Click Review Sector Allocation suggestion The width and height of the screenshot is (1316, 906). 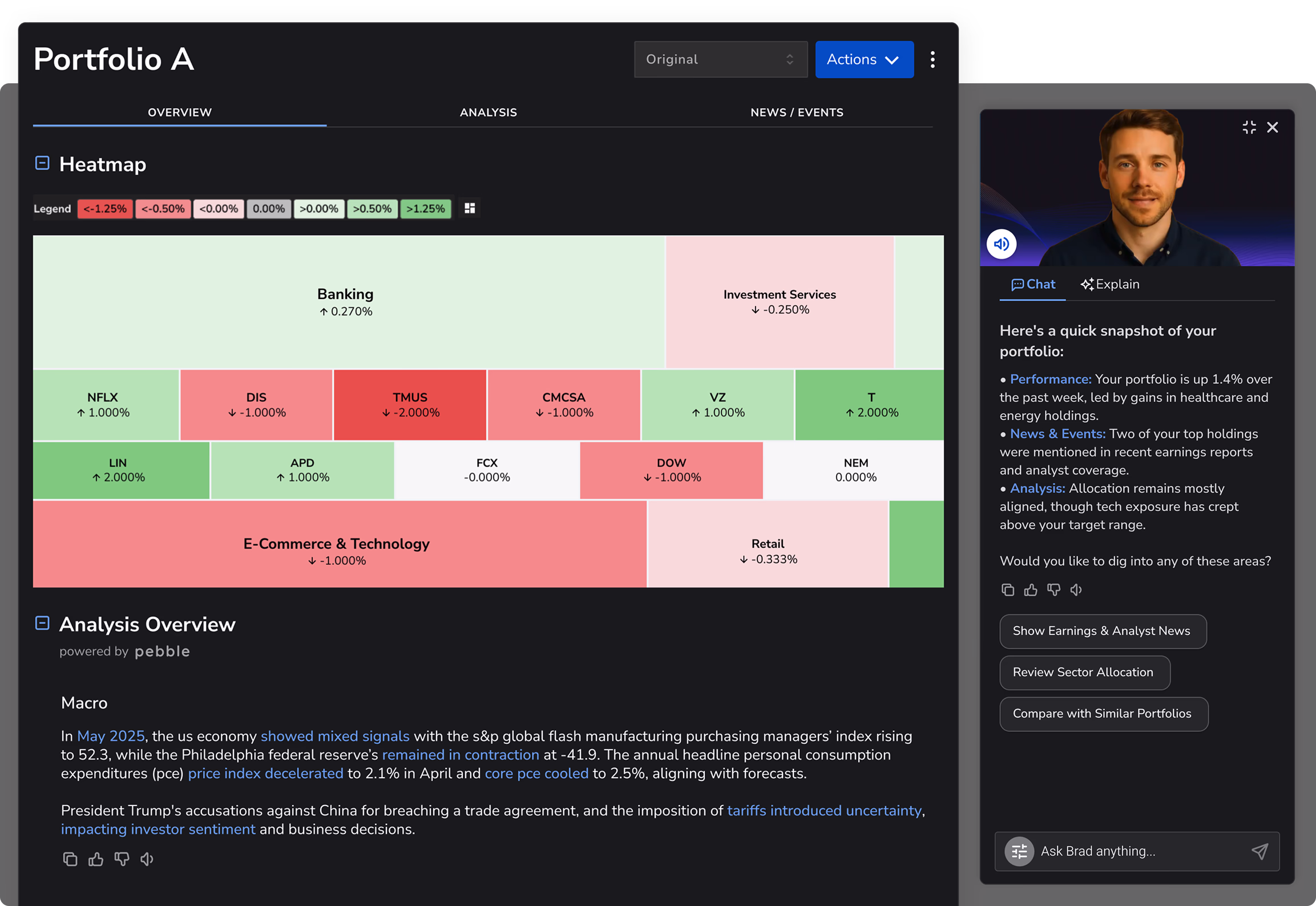tap(1084, 672)
